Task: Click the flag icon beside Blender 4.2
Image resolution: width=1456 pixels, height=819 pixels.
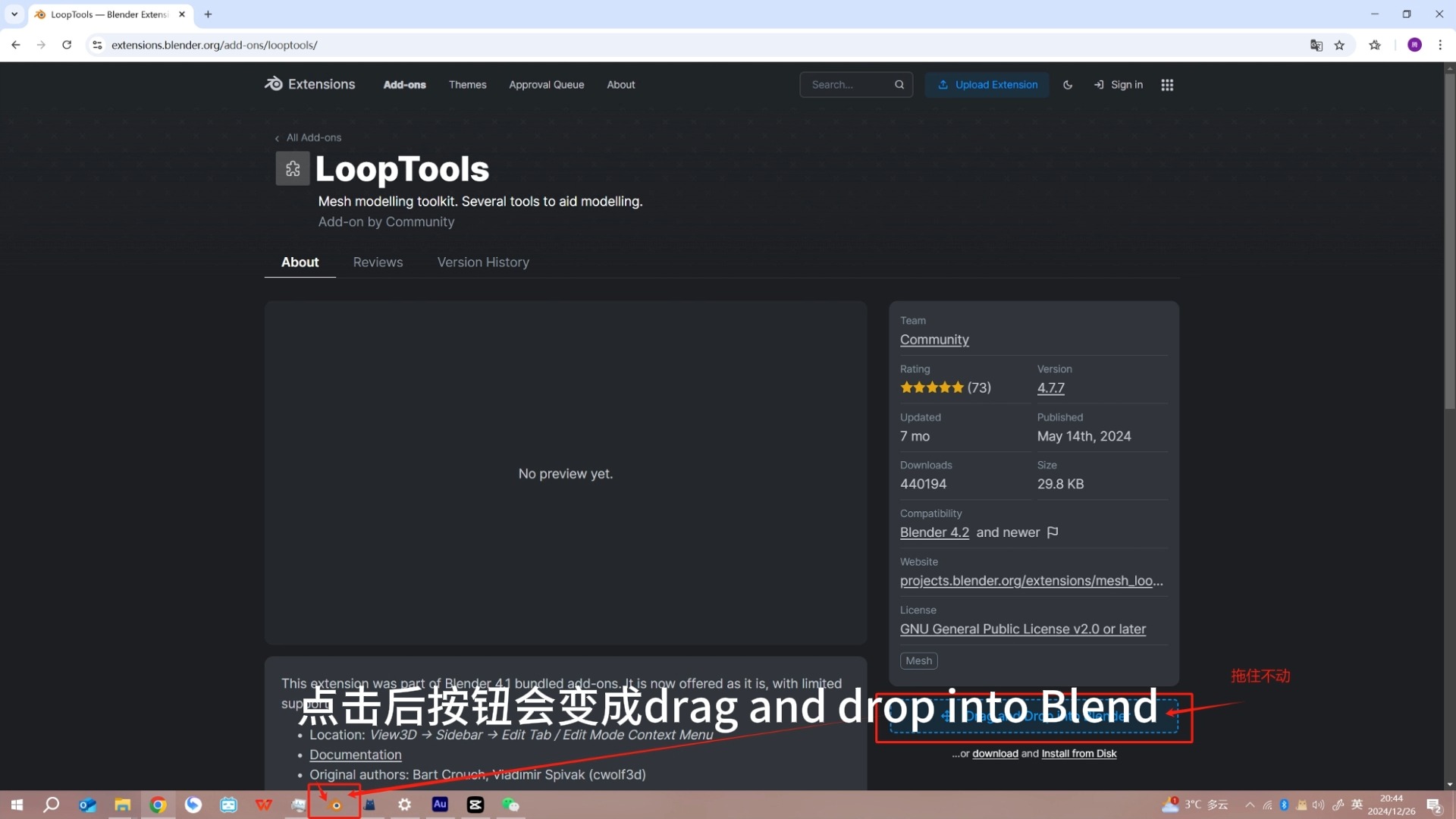Action: 1053,532
